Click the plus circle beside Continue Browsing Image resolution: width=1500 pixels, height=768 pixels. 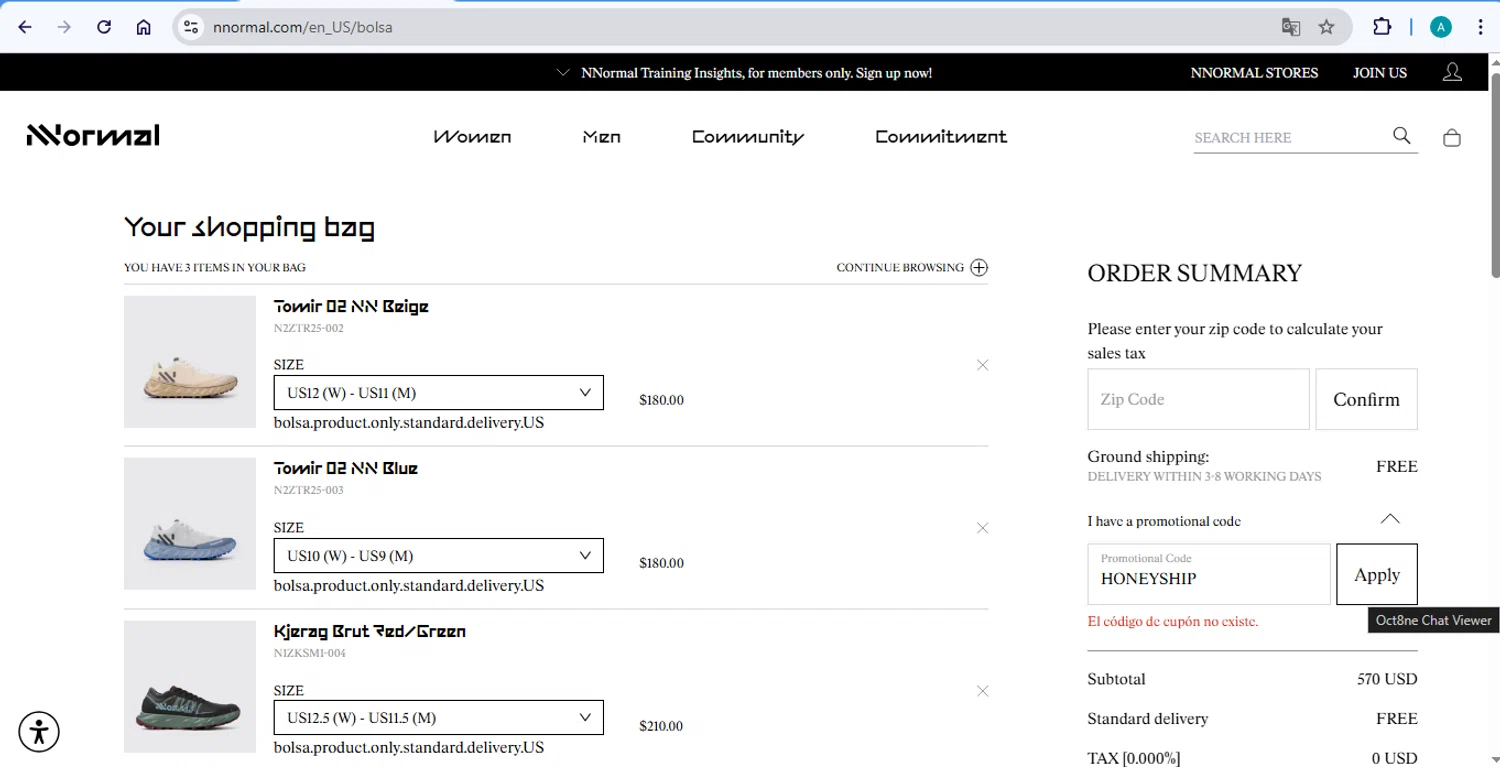coord(979,267)
